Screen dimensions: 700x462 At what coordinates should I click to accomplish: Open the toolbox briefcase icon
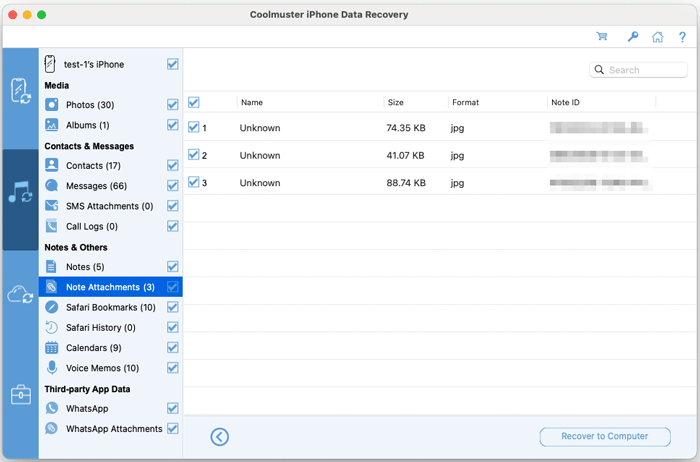coord(21,395)
